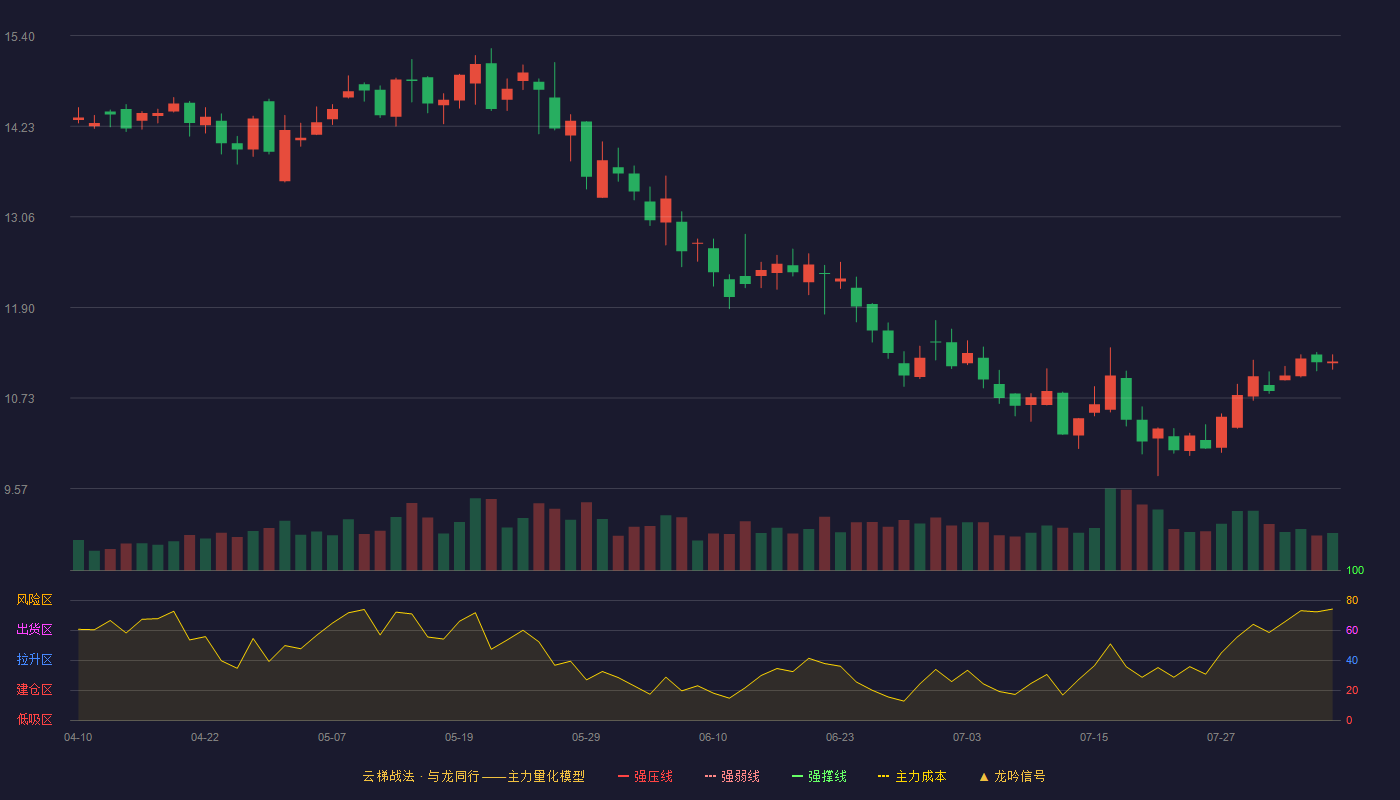Click the 低吸区 zone label

(34, 720)
